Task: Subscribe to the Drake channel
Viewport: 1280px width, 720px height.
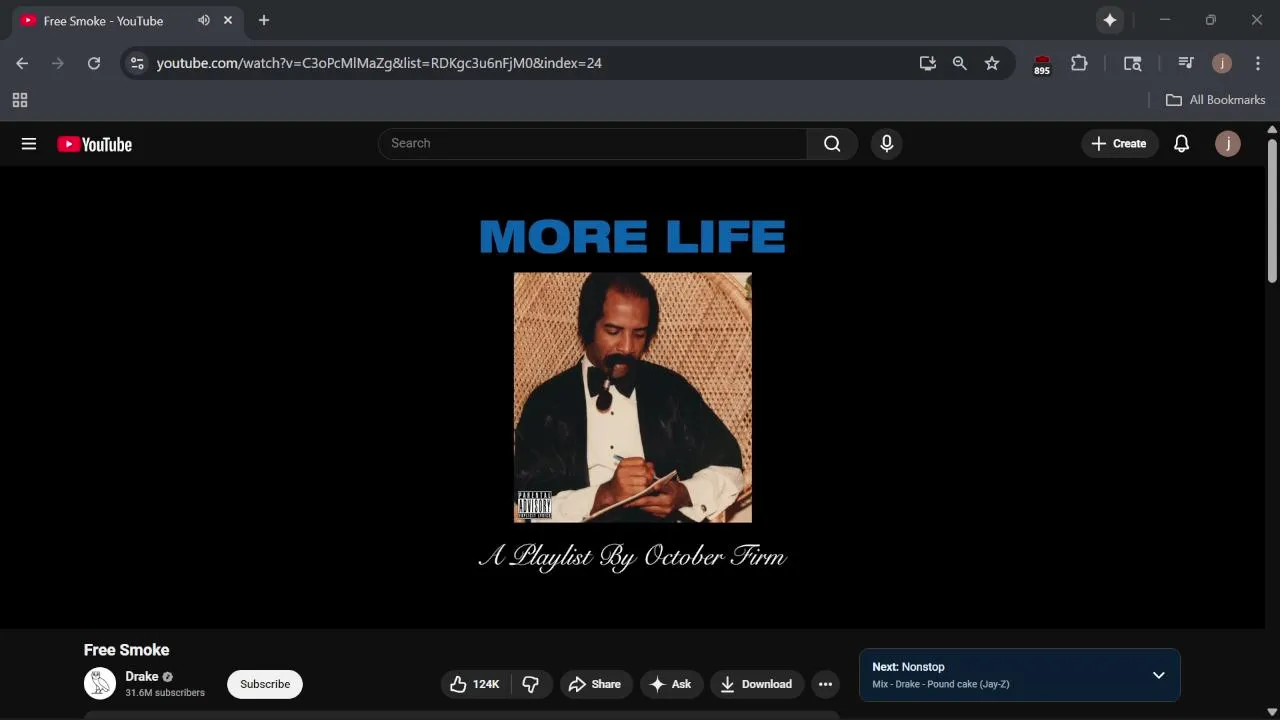Action: click(265, 684)
